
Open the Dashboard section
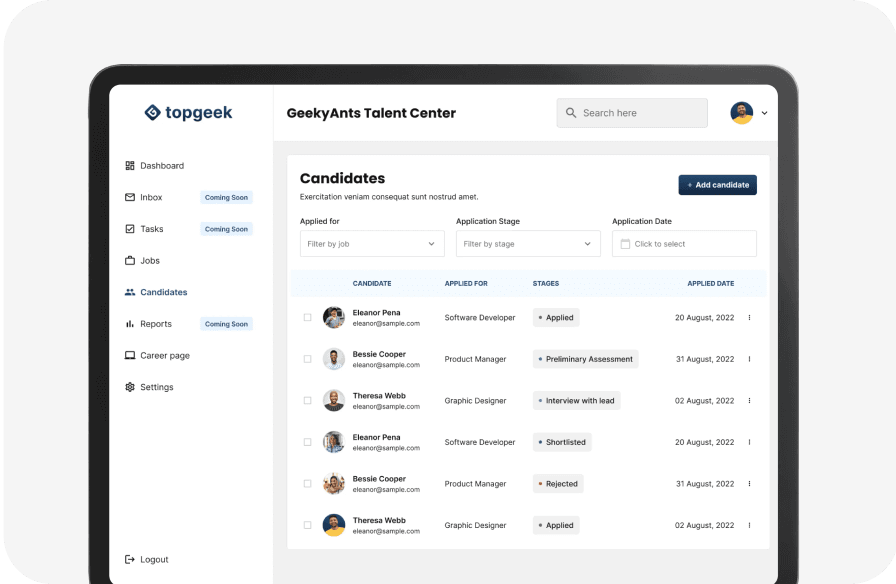163,165
